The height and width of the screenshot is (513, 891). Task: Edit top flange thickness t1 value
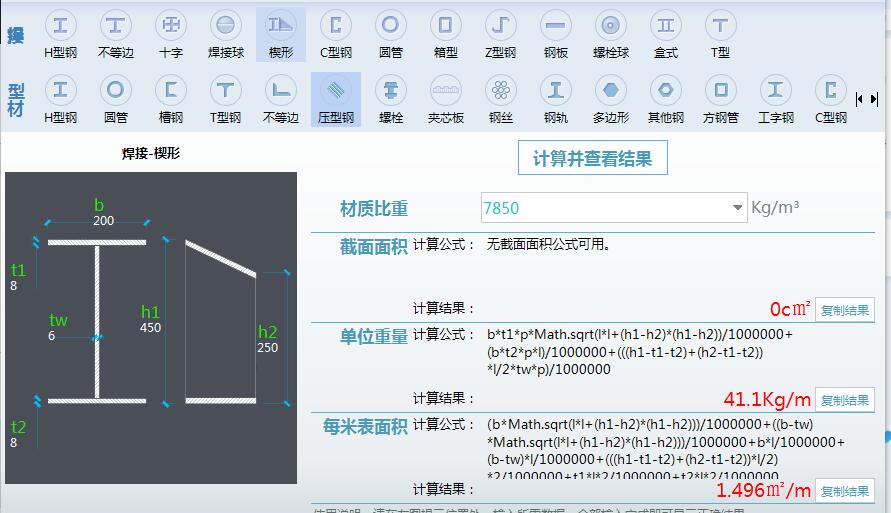(14, 285)
